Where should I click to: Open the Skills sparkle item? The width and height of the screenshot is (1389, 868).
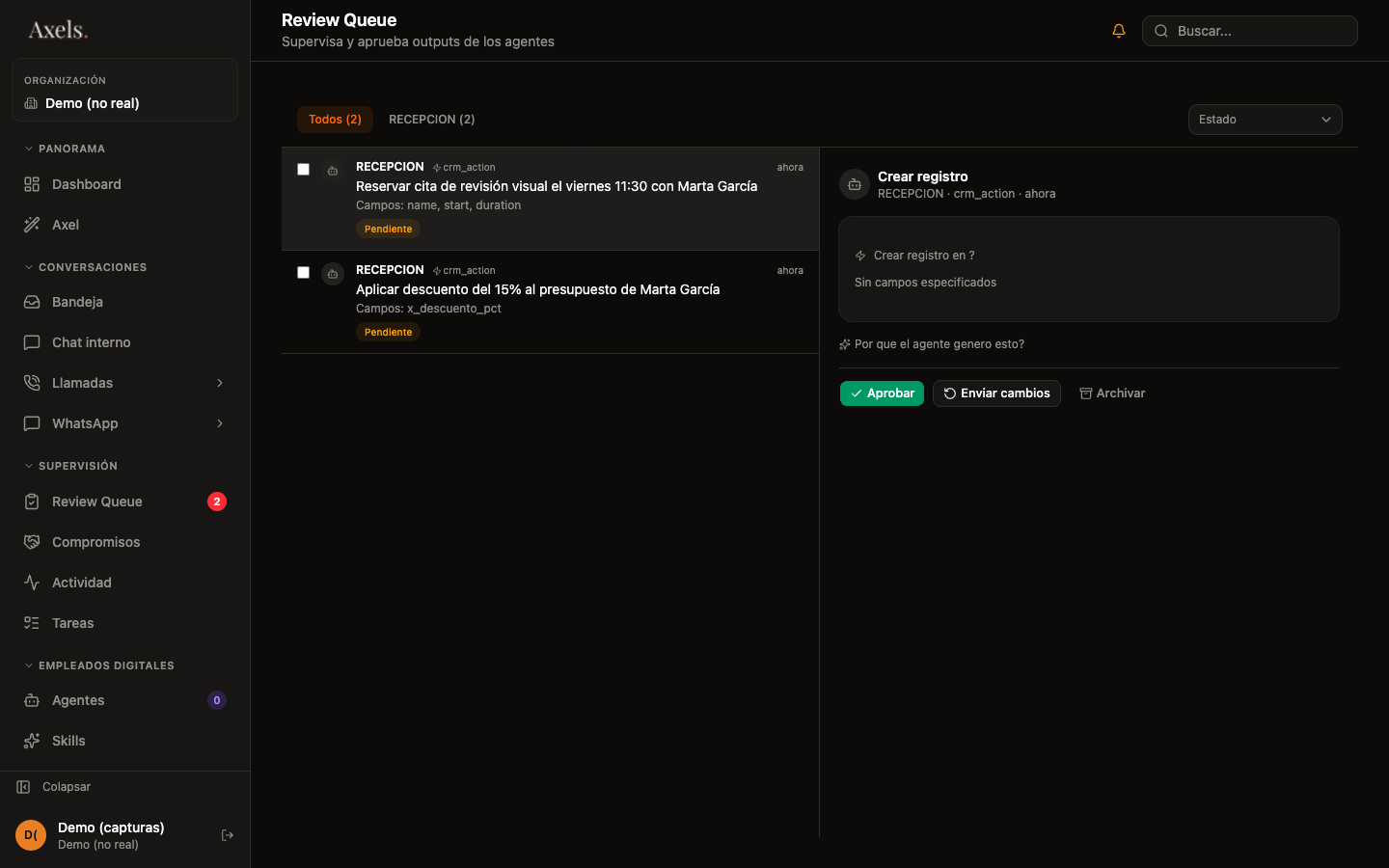(32, 741)
